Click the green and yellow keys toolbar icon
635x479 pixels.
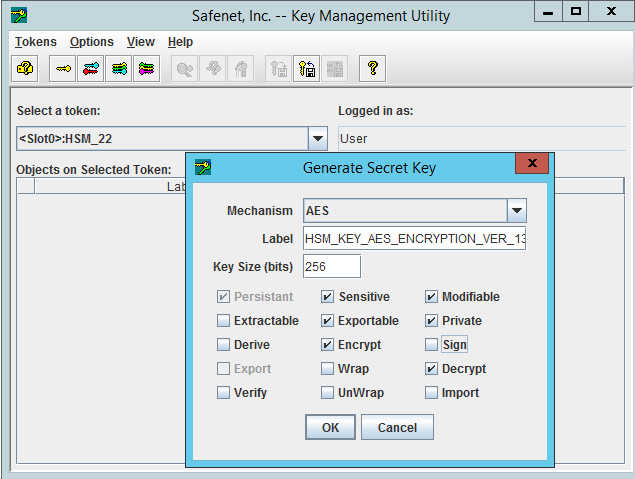(119, 69)
